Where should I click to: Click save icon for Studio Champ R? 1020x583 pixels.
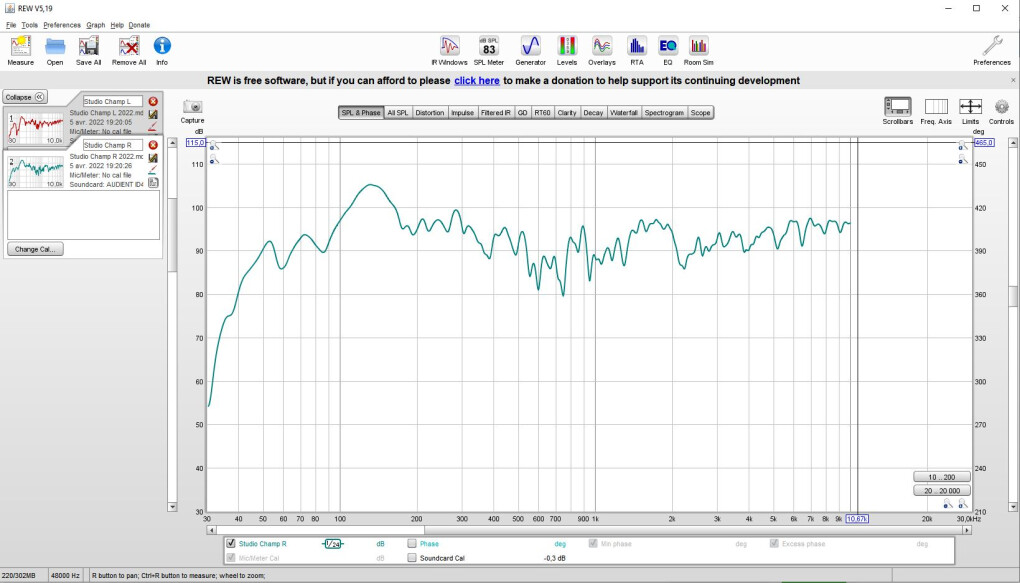pos(153,158)
